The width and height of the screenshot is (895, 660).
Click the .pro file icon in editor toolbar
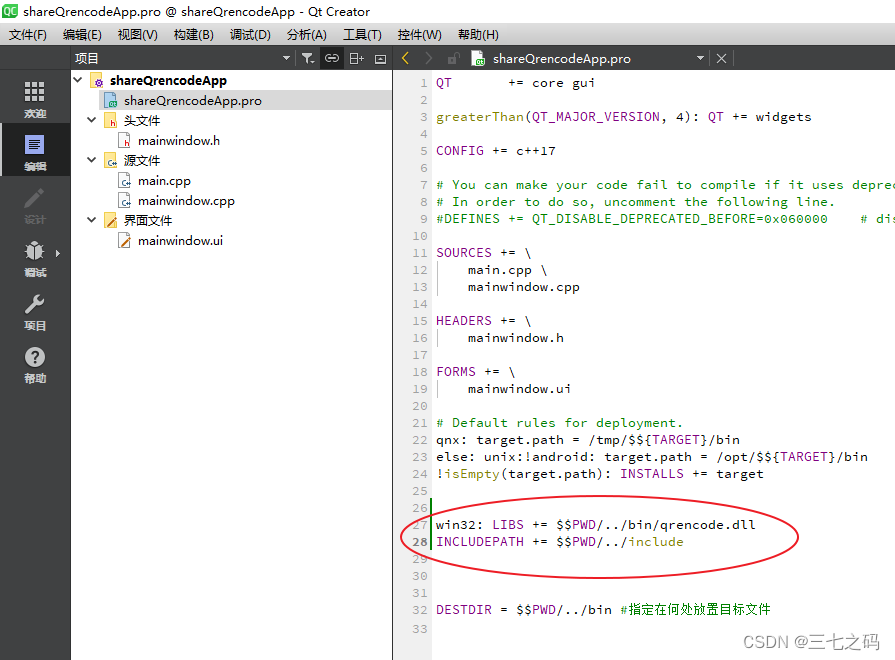point(478,58)
